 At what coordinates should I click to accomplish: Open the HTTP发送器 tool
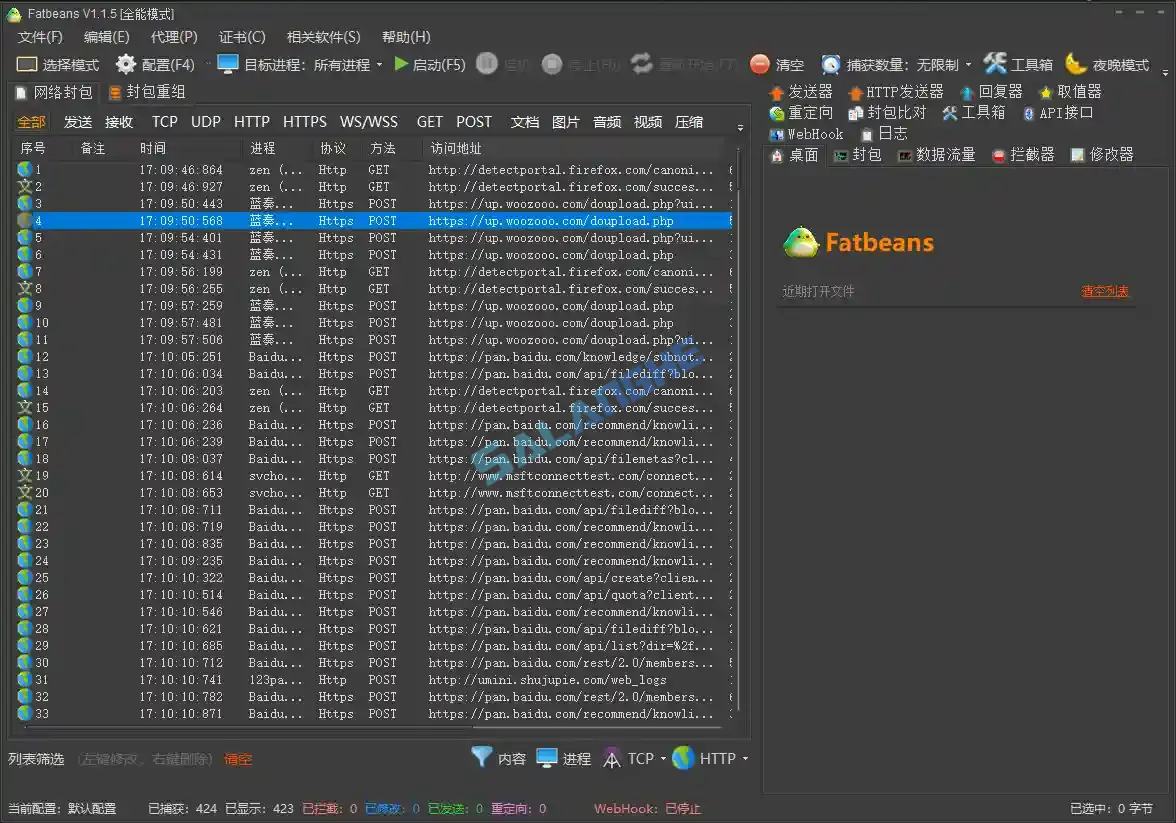pos(903,91)
